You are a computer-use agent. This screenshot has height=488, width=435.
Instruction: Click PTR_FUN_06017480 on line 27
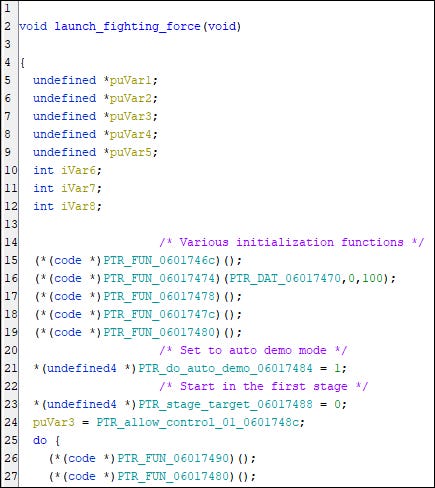pyautogui.click(x=173, y=476)
